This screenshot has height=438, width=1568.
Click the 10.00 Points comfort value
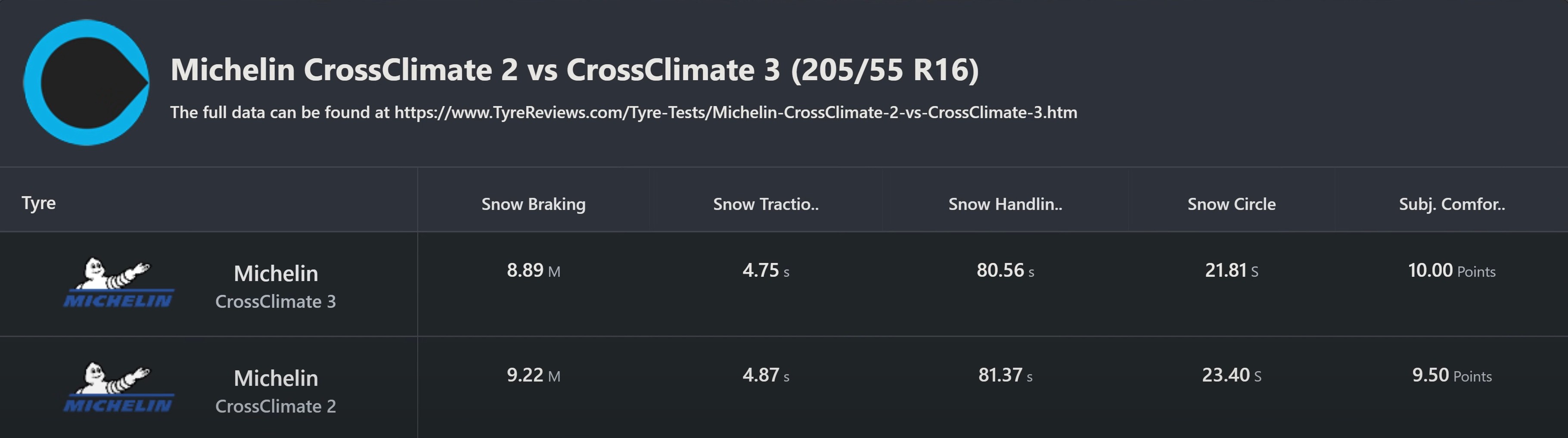tap(1452, 270)
